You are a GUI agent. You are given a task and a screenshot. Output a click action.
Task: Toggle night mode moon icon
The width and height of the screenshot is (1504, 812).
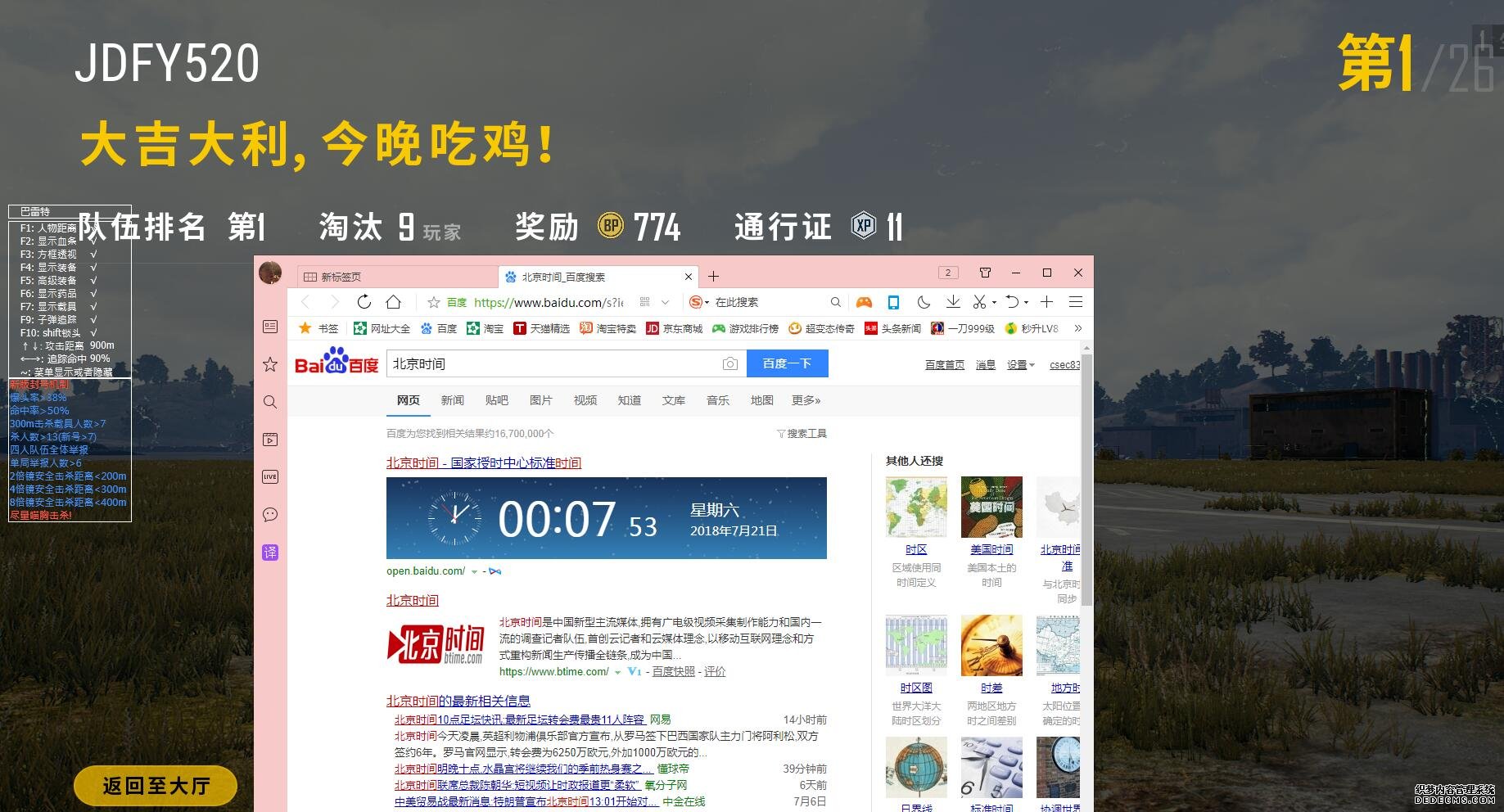click(x=924, y=302)
